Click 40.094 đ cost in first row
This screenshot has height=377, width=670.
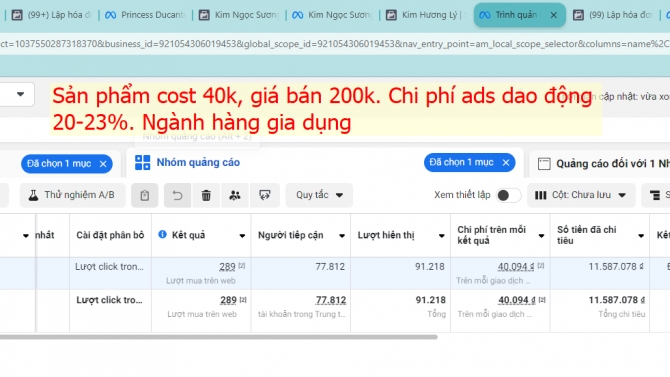click(x=516, y=267)
